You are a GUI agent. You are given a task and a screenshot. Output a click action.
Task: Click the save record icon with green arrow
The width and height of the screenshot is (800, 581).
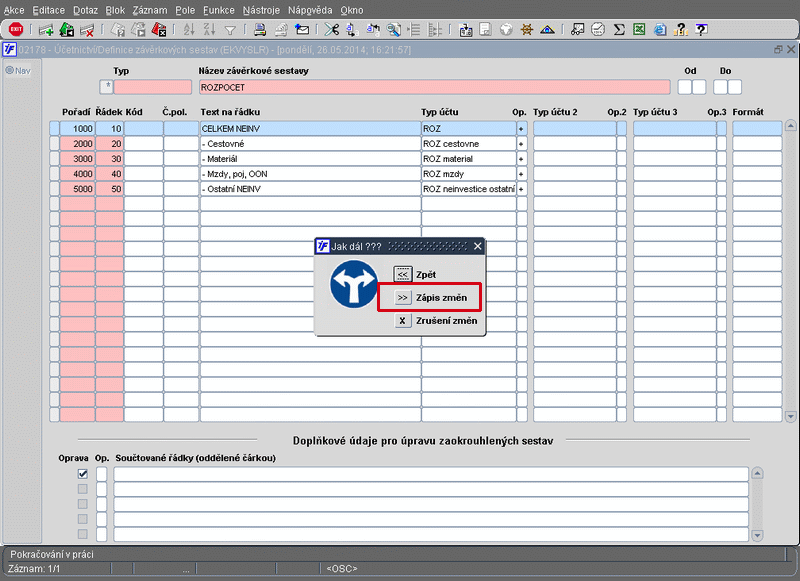[x=67, y=30]
